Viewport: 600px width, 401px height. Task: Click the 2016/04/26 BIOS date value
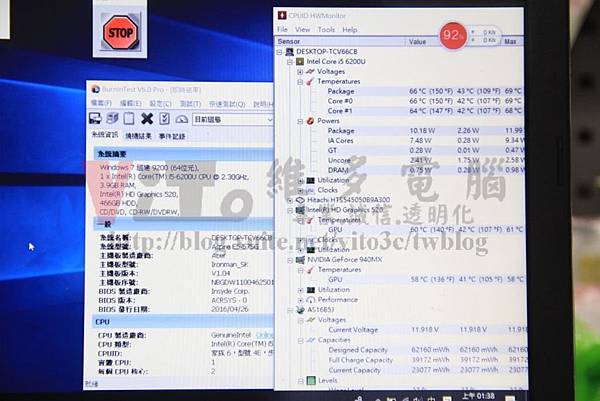point(230,309)
